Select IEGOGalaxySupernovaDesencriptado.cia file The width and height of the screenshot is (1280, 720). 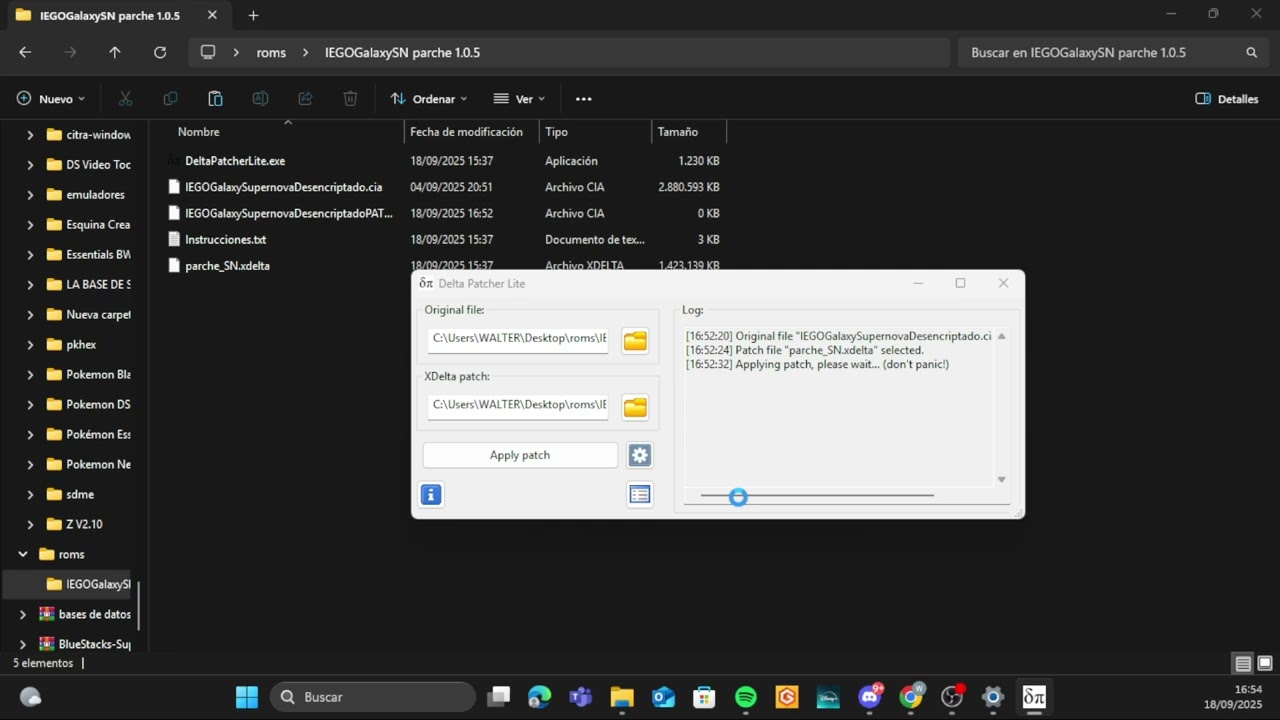click(x=283, y=187)
